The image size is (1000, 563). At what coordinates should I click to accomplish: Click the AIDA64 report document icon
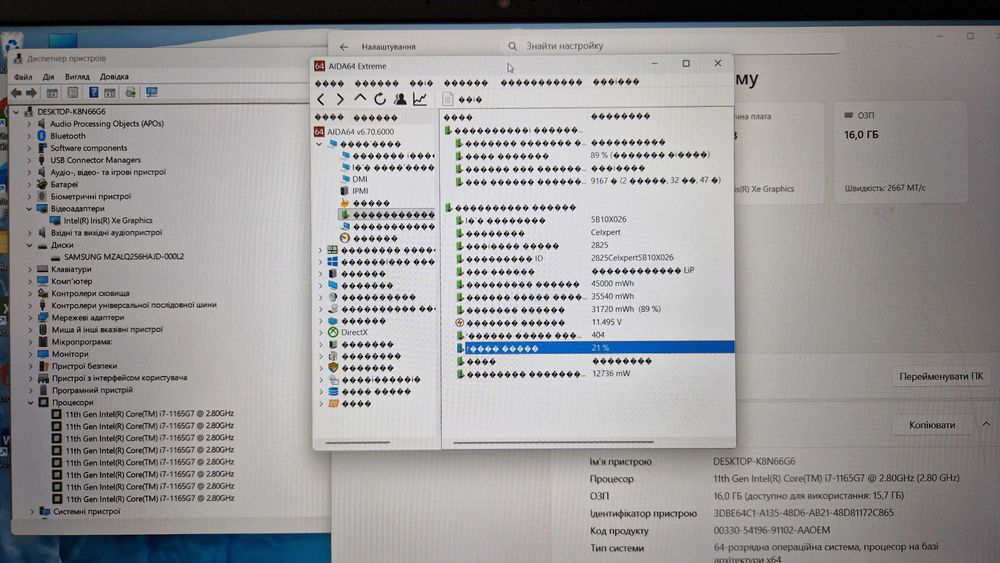[x=448, y=99]
